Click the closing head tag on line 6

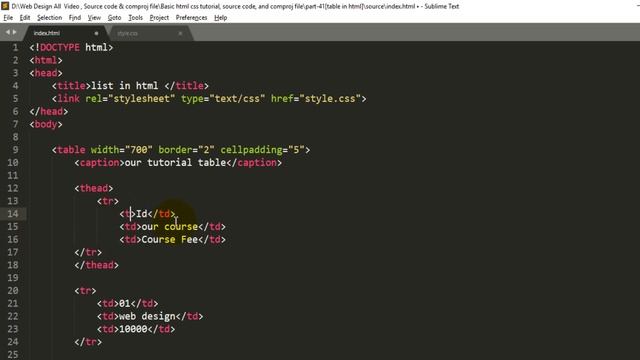(49, 111)
